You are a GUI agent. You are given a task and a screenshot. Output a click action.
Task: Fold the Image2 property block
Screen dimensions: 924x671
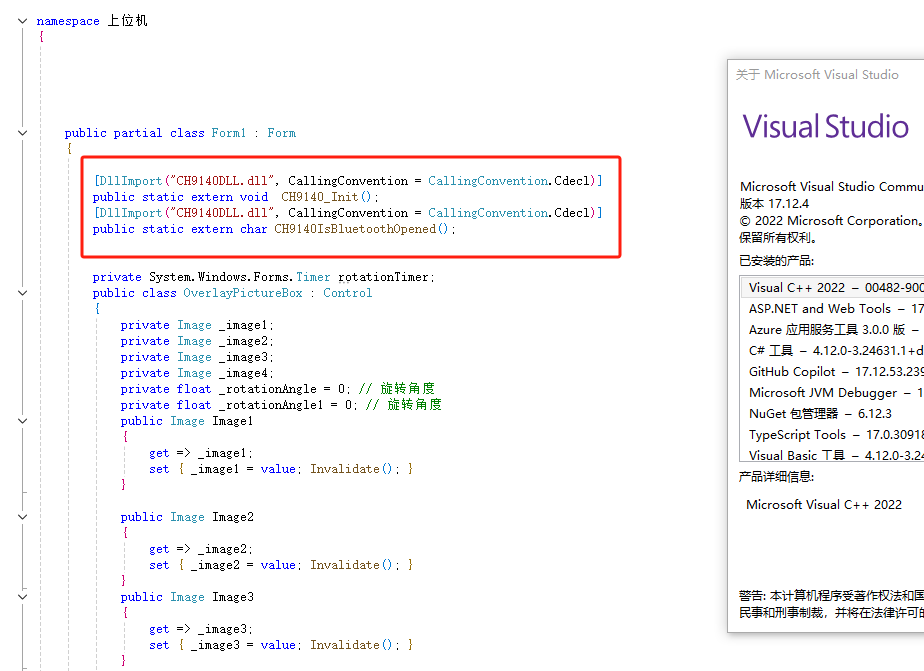pyautogui.click(x=22, y=517)
